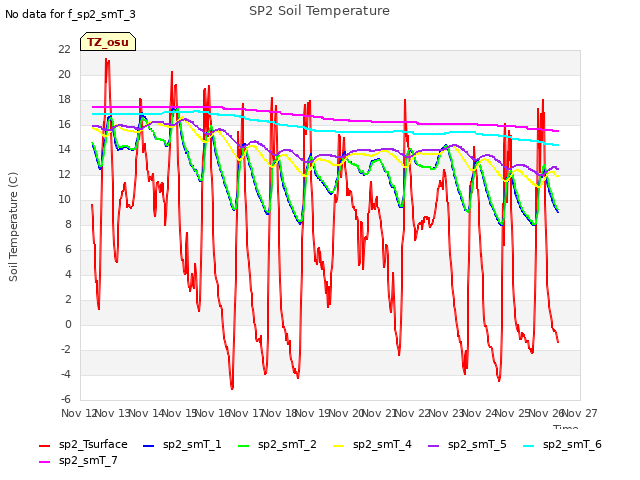Click the 2 y-axis tick label
The height and width of the screenshot is (480, 640).
68,300
